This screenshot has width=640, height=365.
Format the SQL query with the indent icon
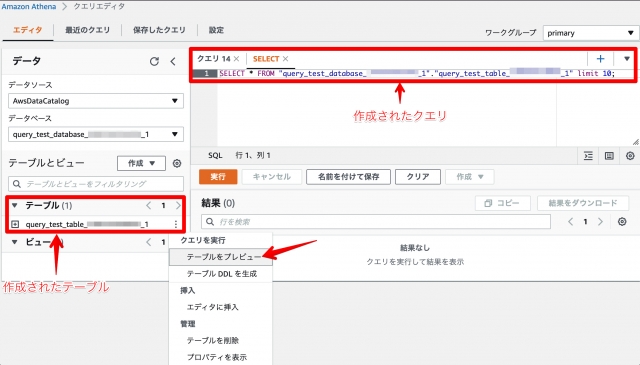click(x=588, y=156)
